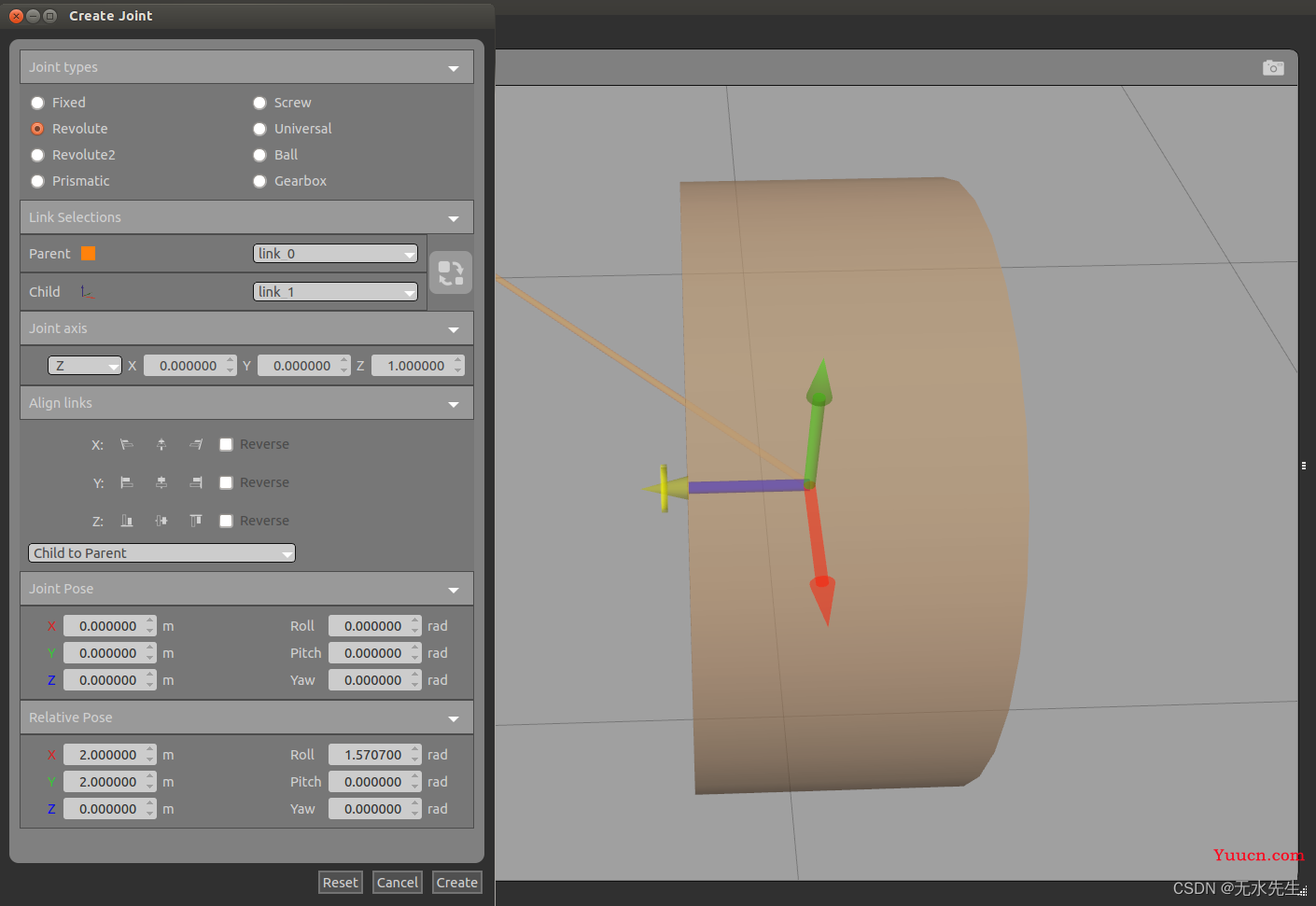
Task: Enable Reverse for Z alignment
Action: click(226, 521)
